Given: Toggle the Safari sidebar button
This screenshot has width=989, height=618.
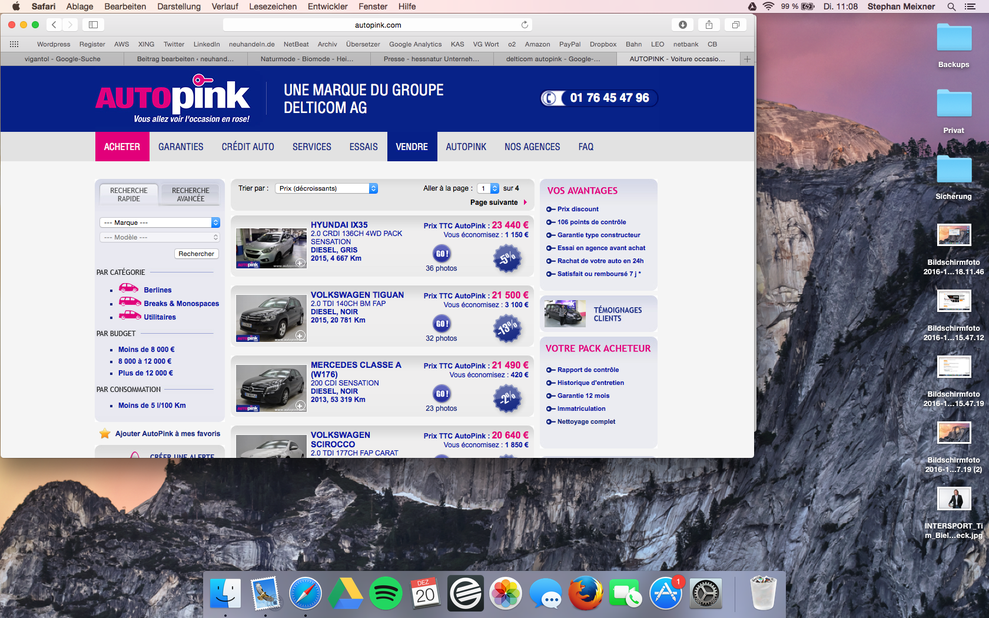Looking at the screenshot, I should 93,25.
